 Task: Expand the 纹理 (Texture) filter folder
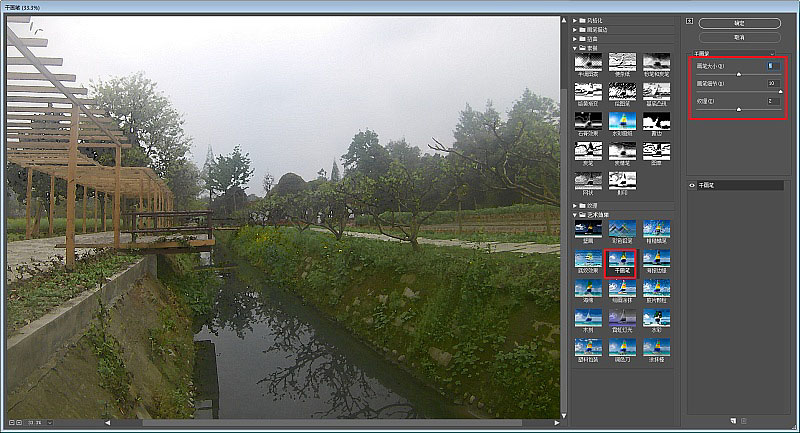coord(575,206)
